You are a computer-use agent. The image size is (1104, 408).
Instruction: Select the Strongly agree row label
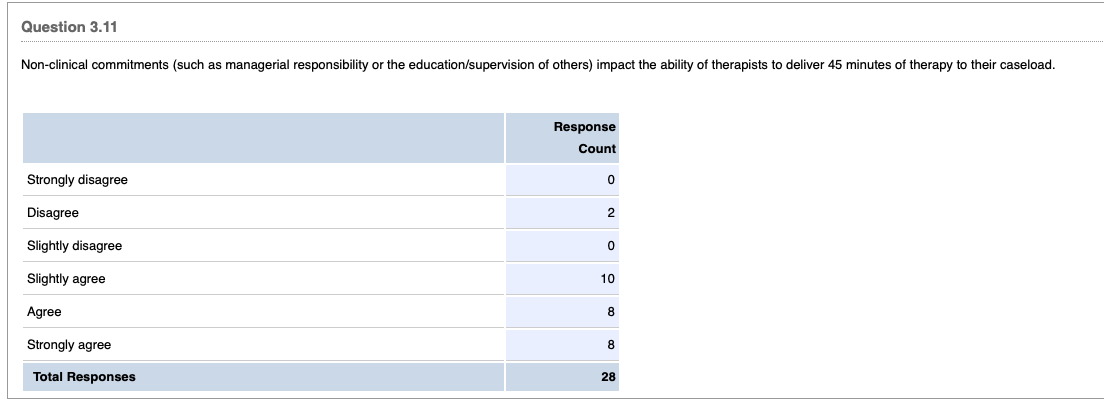[69, 345]
